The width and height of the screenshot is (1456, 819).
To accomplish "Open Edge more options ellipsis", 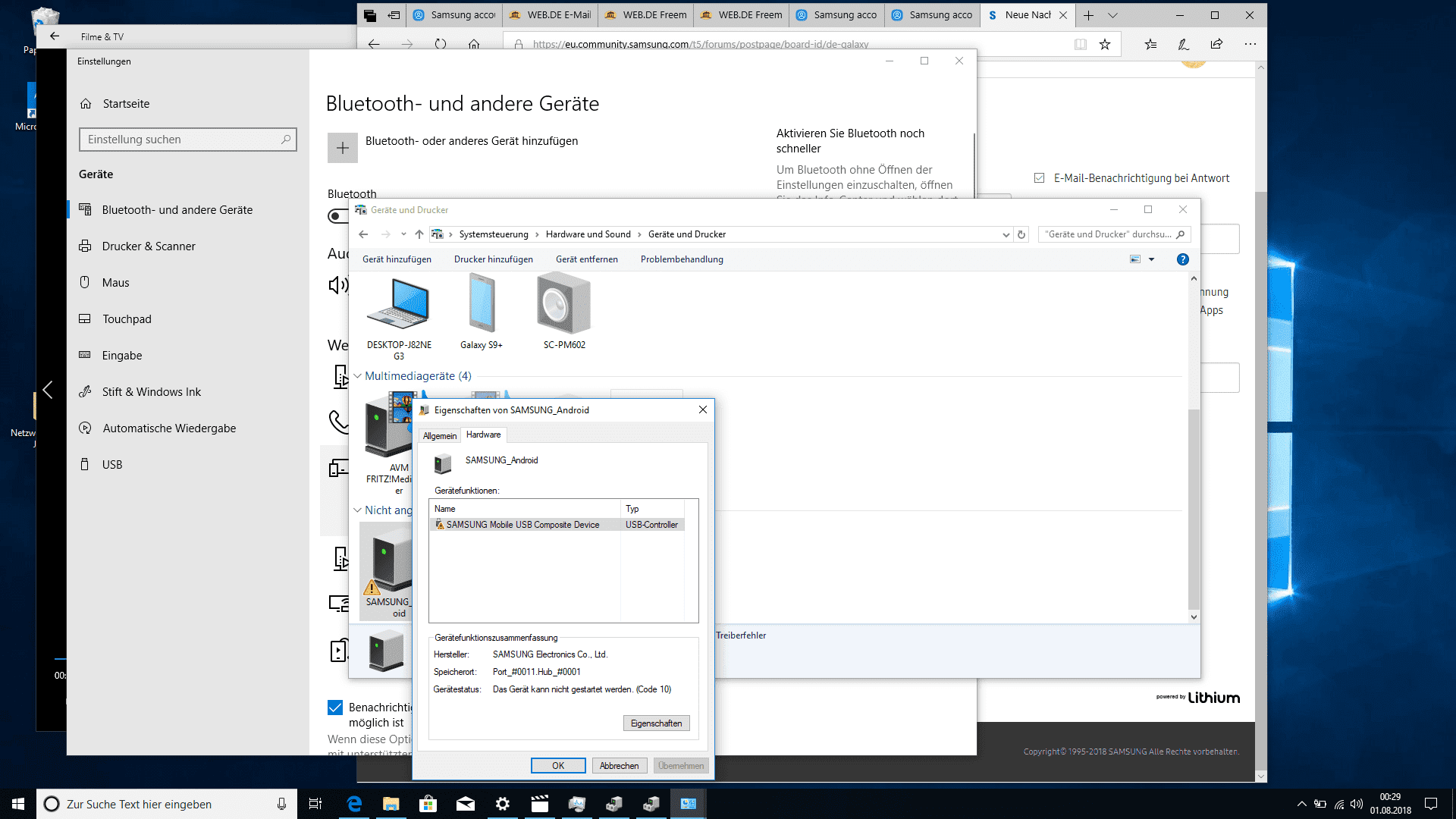I will pos(1250,44).
